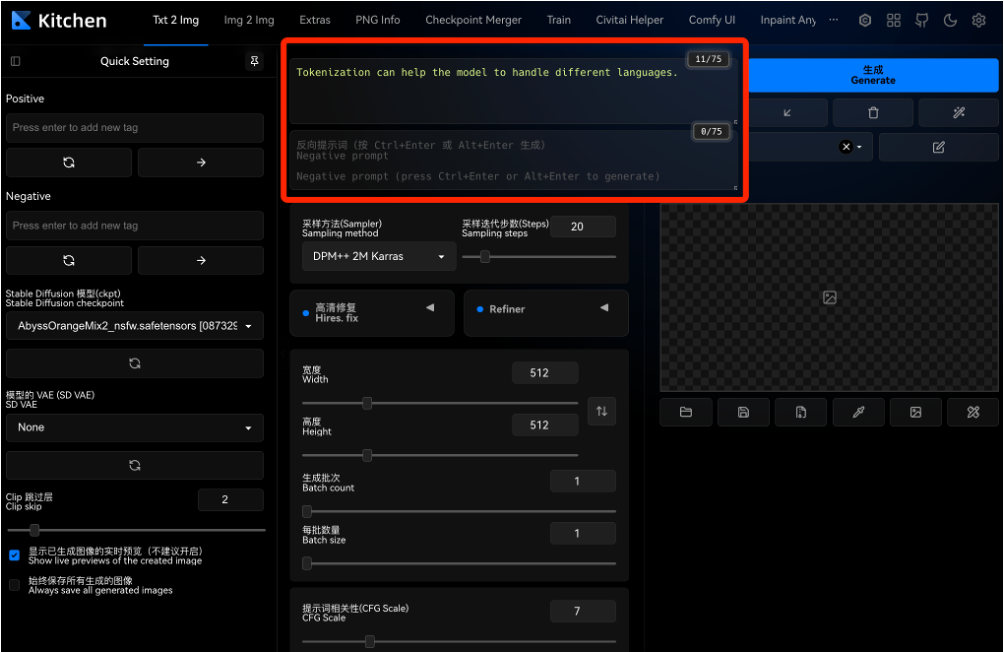Image resolution: width=1004 pixels, height=652 pixels.
Task: Refresh the Stable Diffusion checkpoint list
Action: click(x=134, y=364)
